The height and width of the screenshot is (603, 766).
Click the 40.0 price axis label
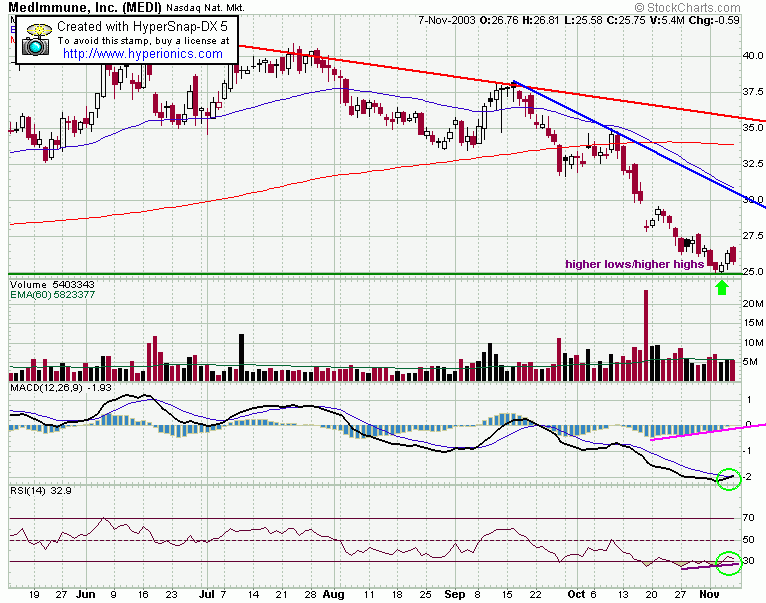tap(753, 56)
